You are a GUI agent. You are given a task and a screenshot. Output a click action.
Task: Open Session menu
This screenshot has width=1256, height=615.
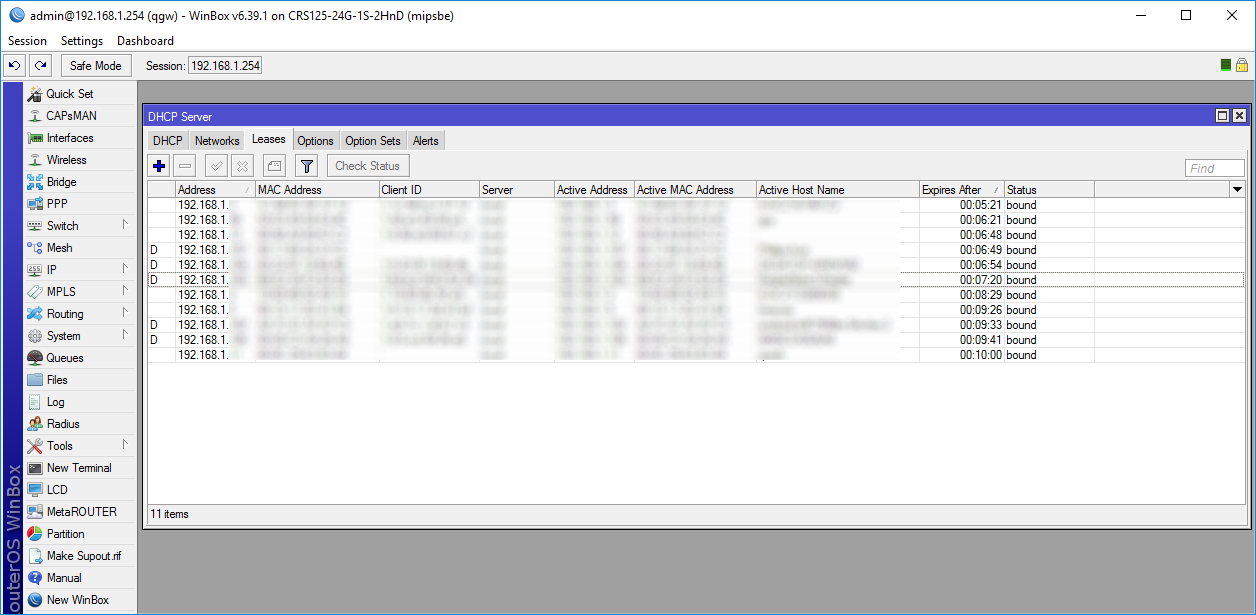(x=27, y=41)
